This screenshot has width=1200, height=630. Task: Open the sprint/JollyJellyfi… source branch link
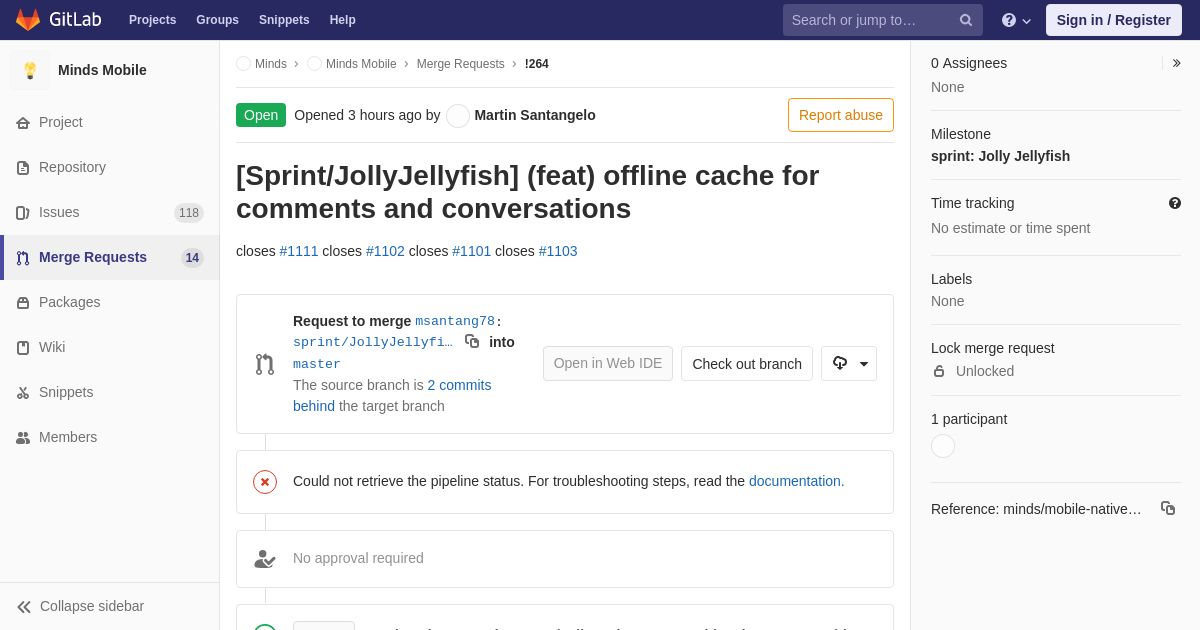[373, 343]
